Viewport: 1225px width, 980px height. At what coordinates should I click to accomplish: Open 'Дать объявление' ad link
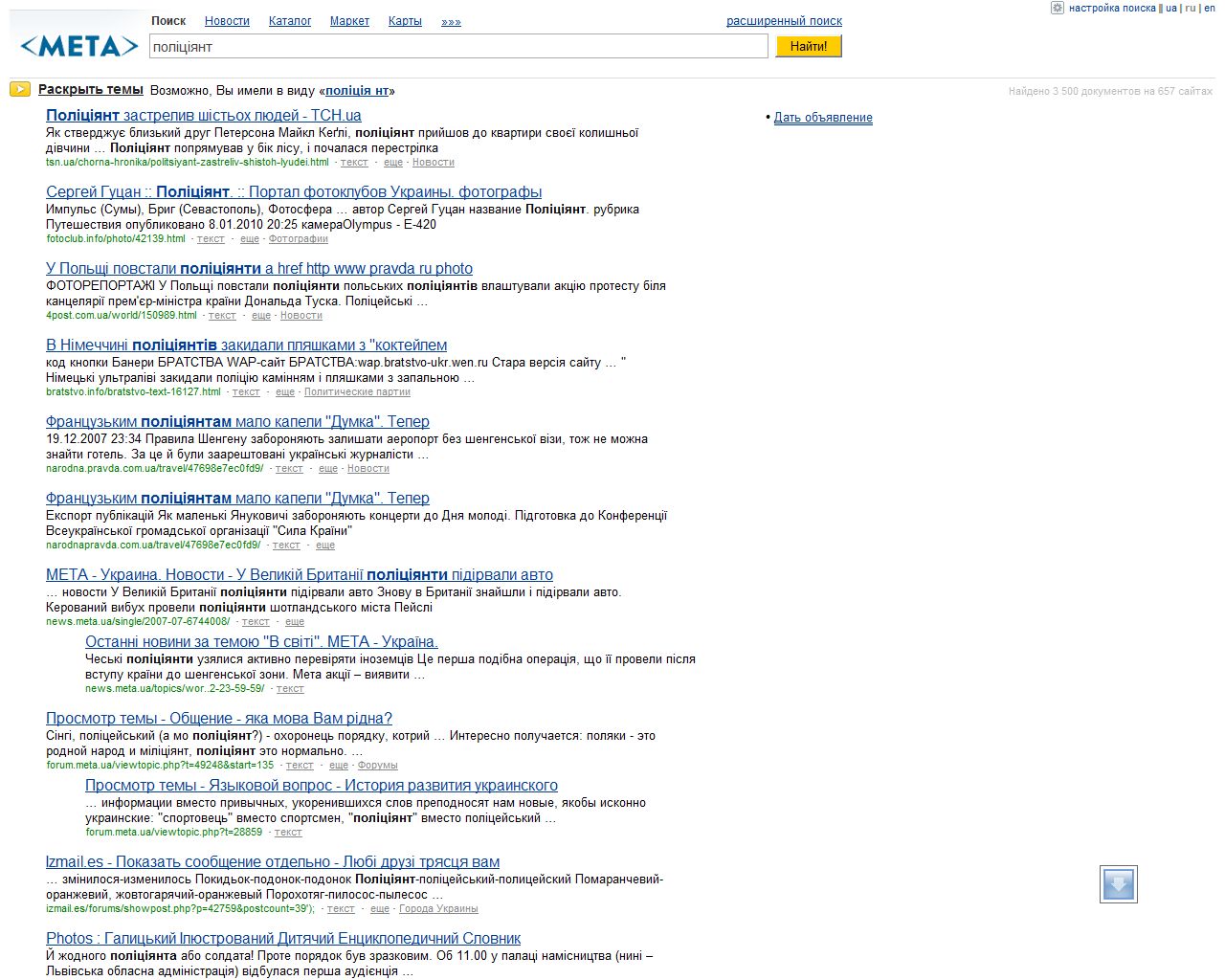(823, 118)
